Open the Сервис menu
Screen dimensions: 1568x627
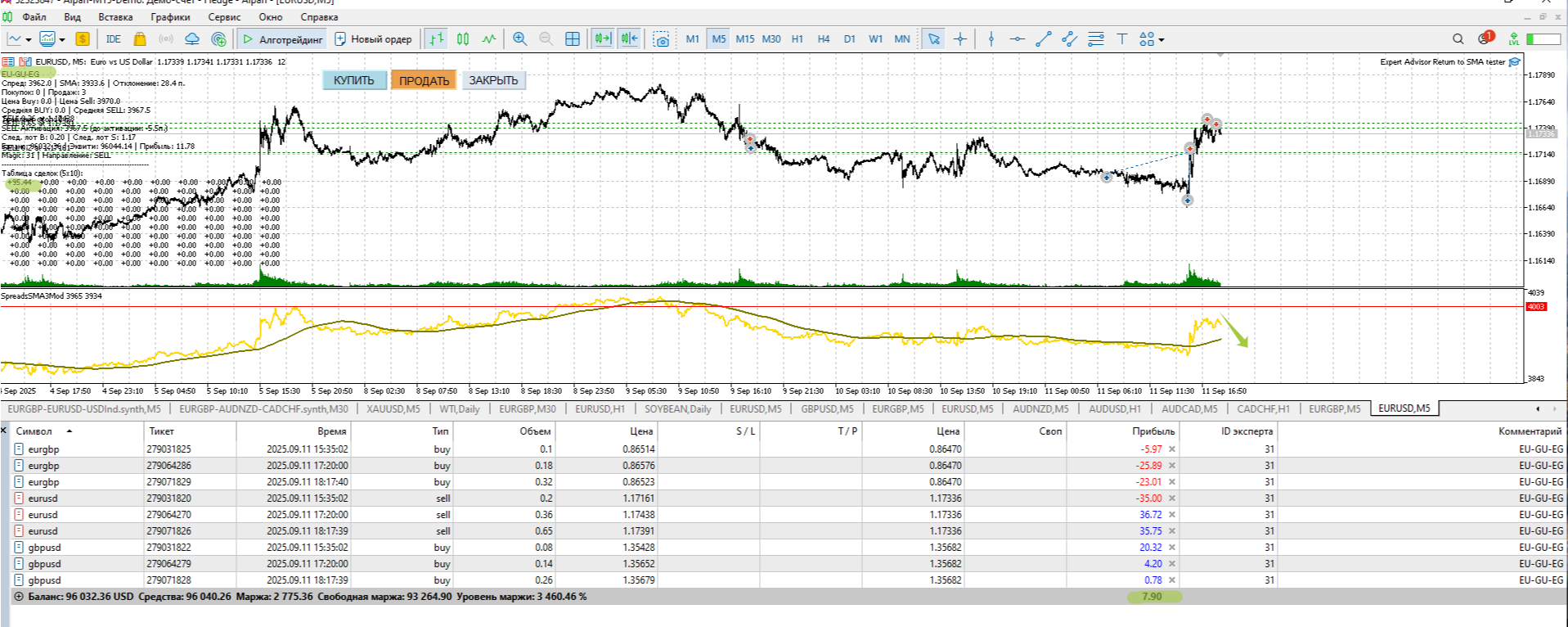(224, 16)
